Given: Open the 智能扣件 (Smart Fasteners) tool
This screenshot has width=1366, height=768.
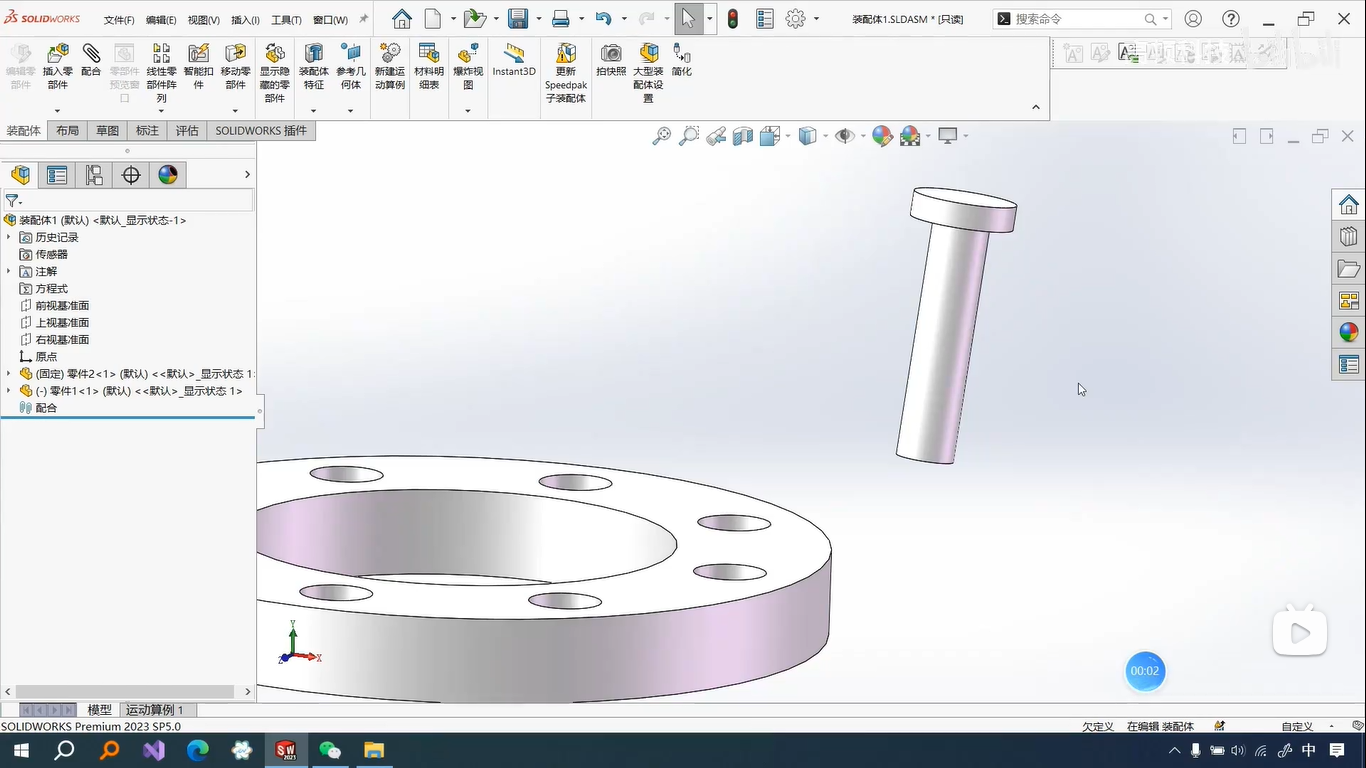Looking at the screenshot, I should click(x=198, y=54).
